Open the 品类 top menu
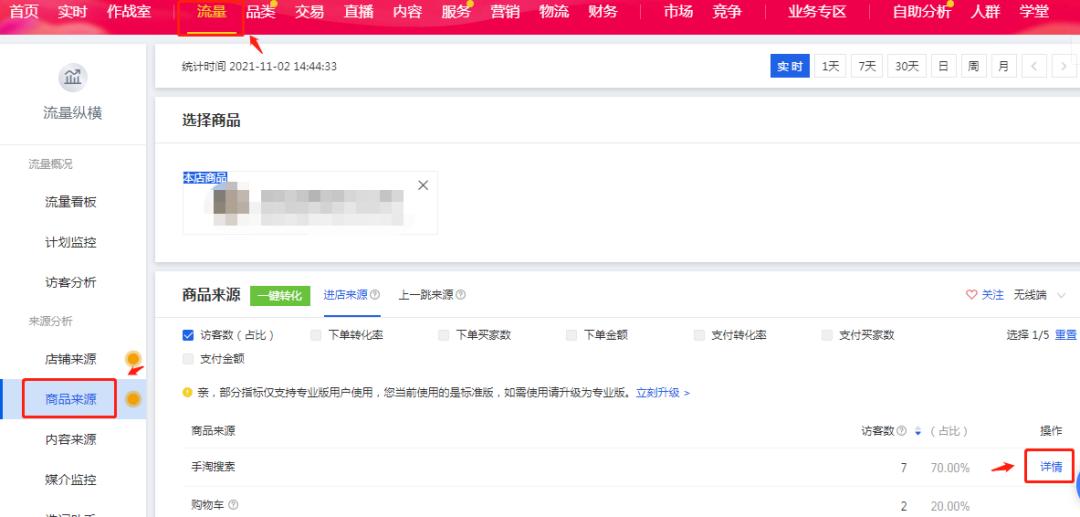The image size is (1080, 517). 260,12
